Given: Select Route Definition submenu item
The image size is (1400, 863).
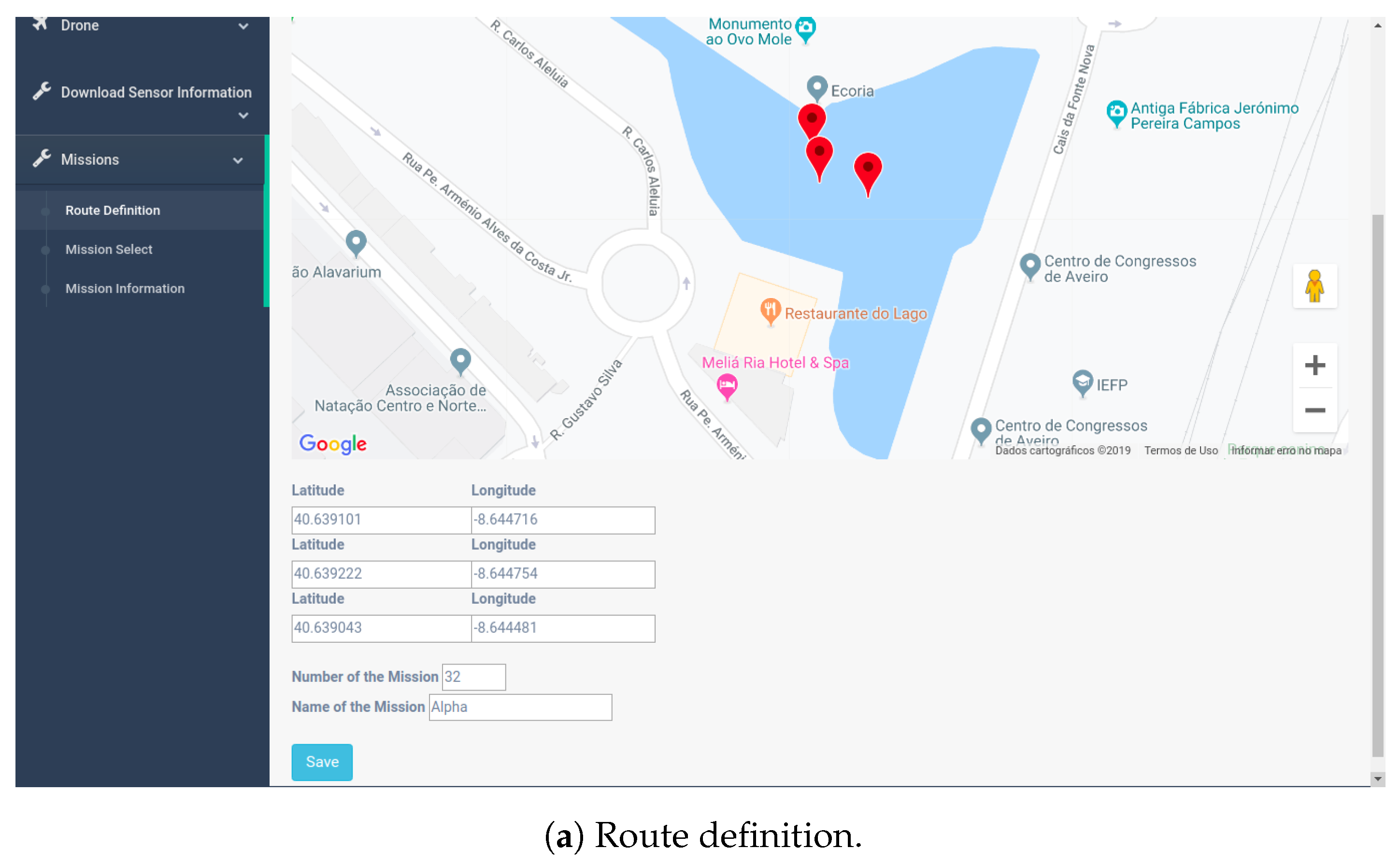Looking at the screenshot, I should [113, 210].
